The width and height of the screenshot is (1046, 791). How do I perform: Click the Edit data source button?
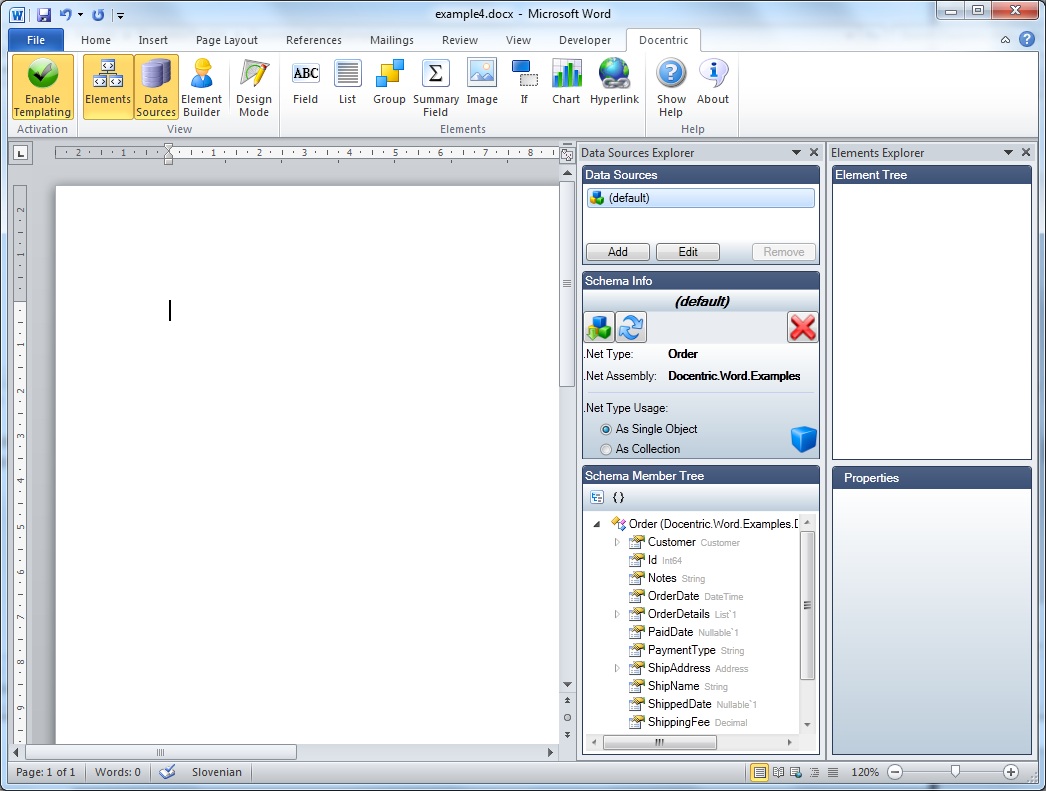click(688, 252)
